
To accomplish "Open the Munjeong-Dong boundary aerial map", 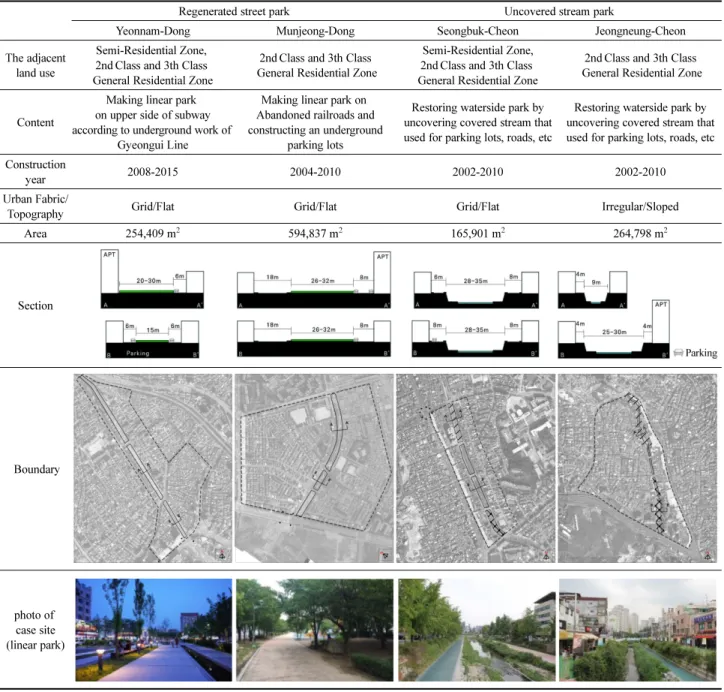I will [x=314, y=468].
